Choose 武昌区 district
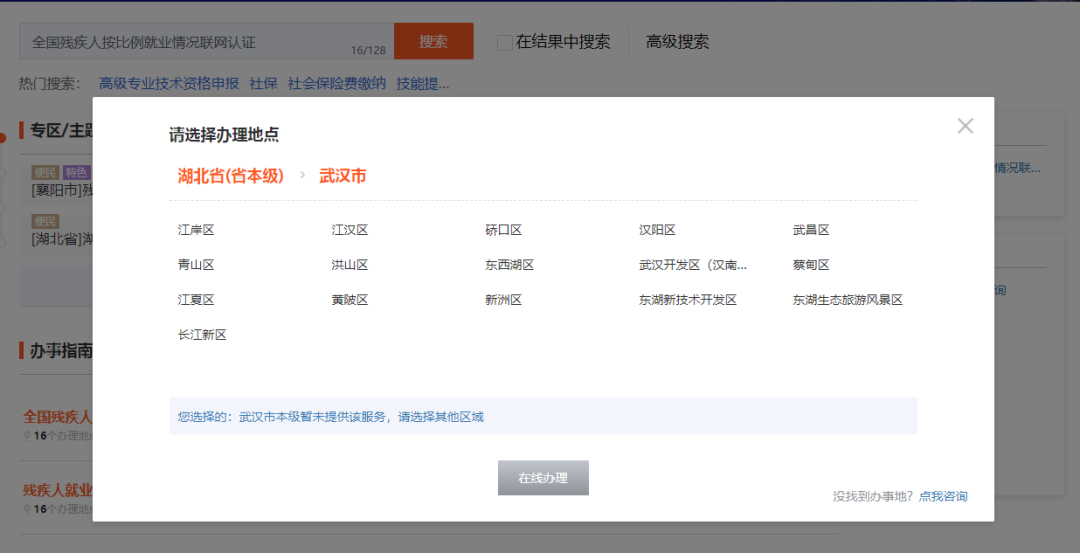This screenshot has width=1080, height=553. (x=811, y=230)
